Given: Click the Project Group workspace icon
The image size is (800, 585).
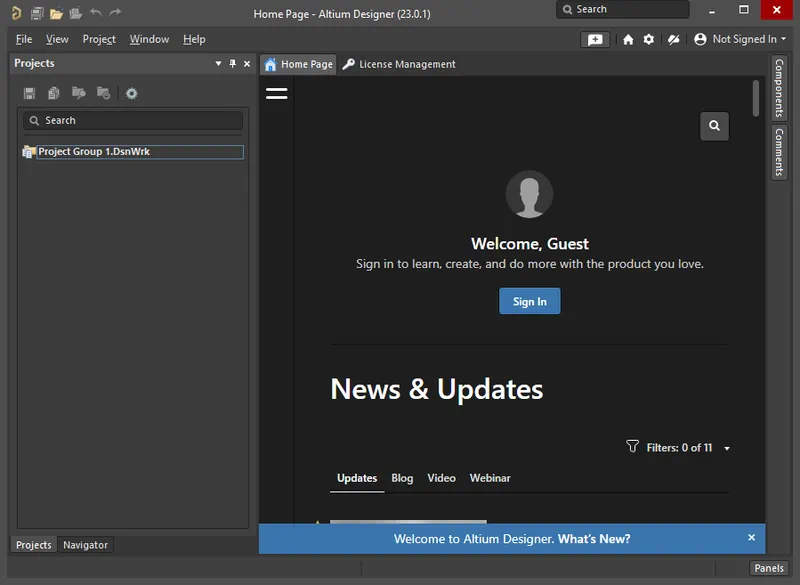Looking at the screenshot, I should coord(29,152).
